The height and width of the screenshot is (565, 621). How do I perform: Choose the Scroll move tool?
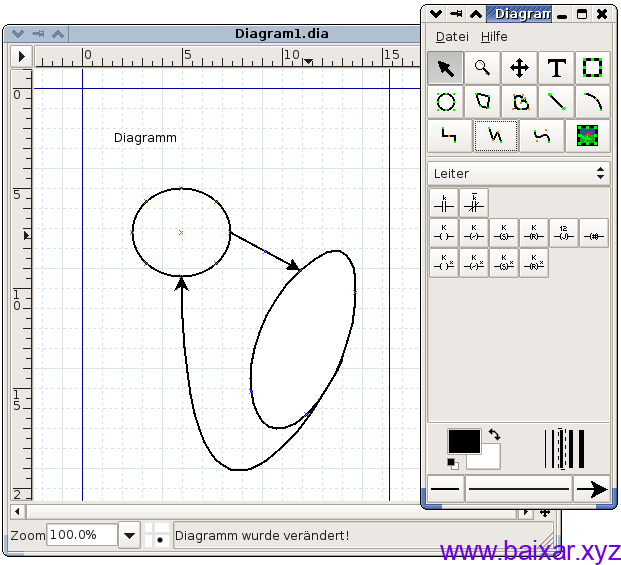519,68
